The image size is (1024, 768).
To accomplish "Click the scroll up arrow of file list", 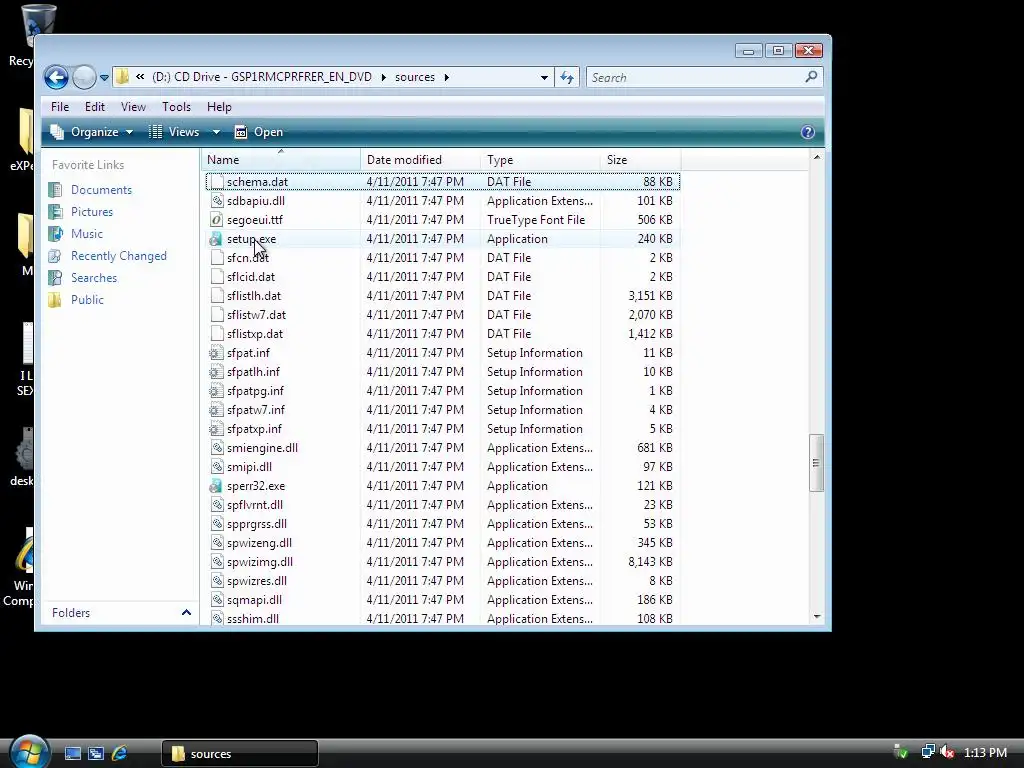I will point(816,157).
